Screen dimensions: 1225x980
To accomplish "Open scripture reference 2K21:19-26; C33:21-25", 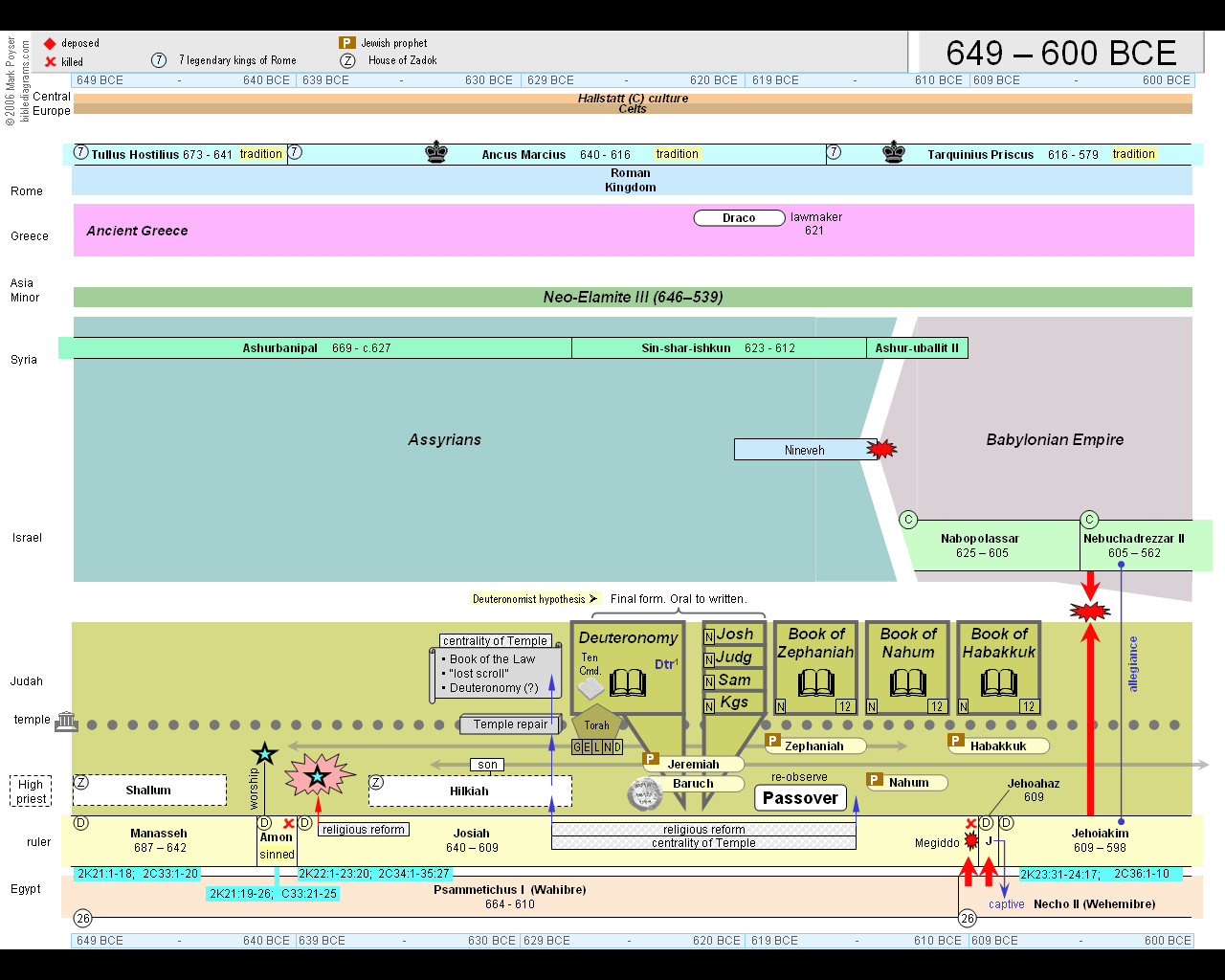I will [274, 894].
